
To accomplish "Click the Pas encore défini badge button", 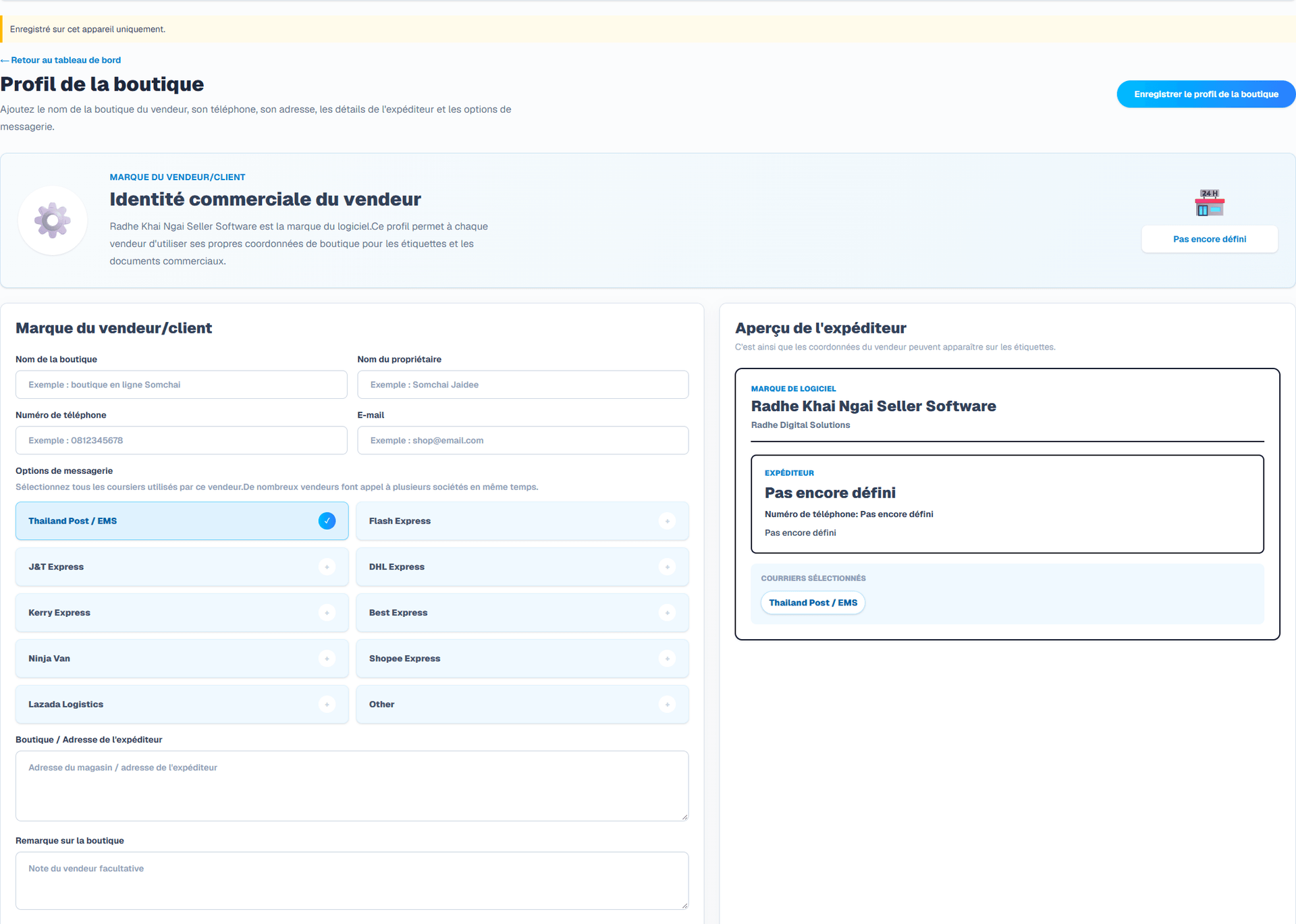I will click(1210, 239).
